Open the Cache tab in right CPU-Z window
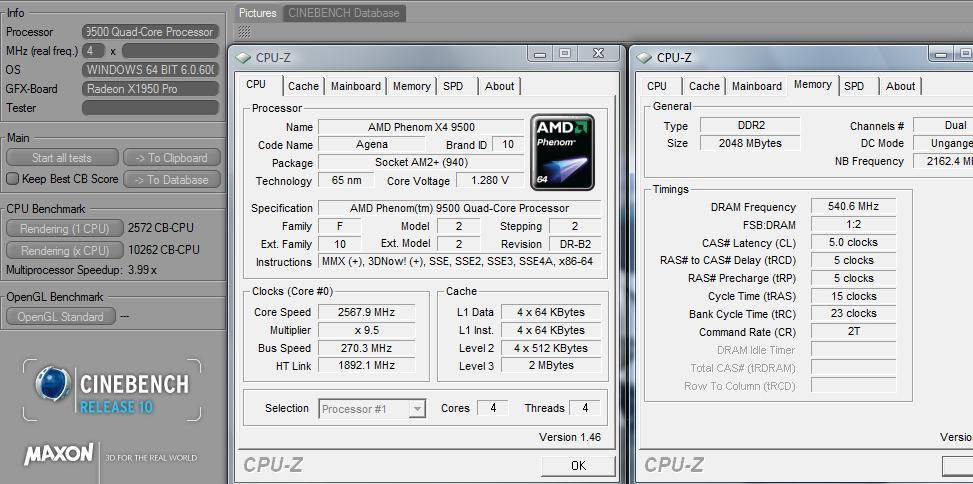Screen dimensions: 973x484 coord(704,86)
